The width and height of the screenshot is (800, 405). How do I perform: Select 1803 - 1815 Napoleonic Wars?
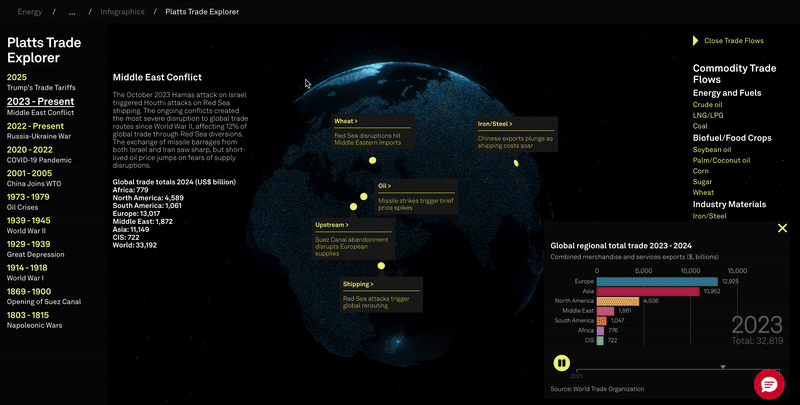[x=34, y=320]
